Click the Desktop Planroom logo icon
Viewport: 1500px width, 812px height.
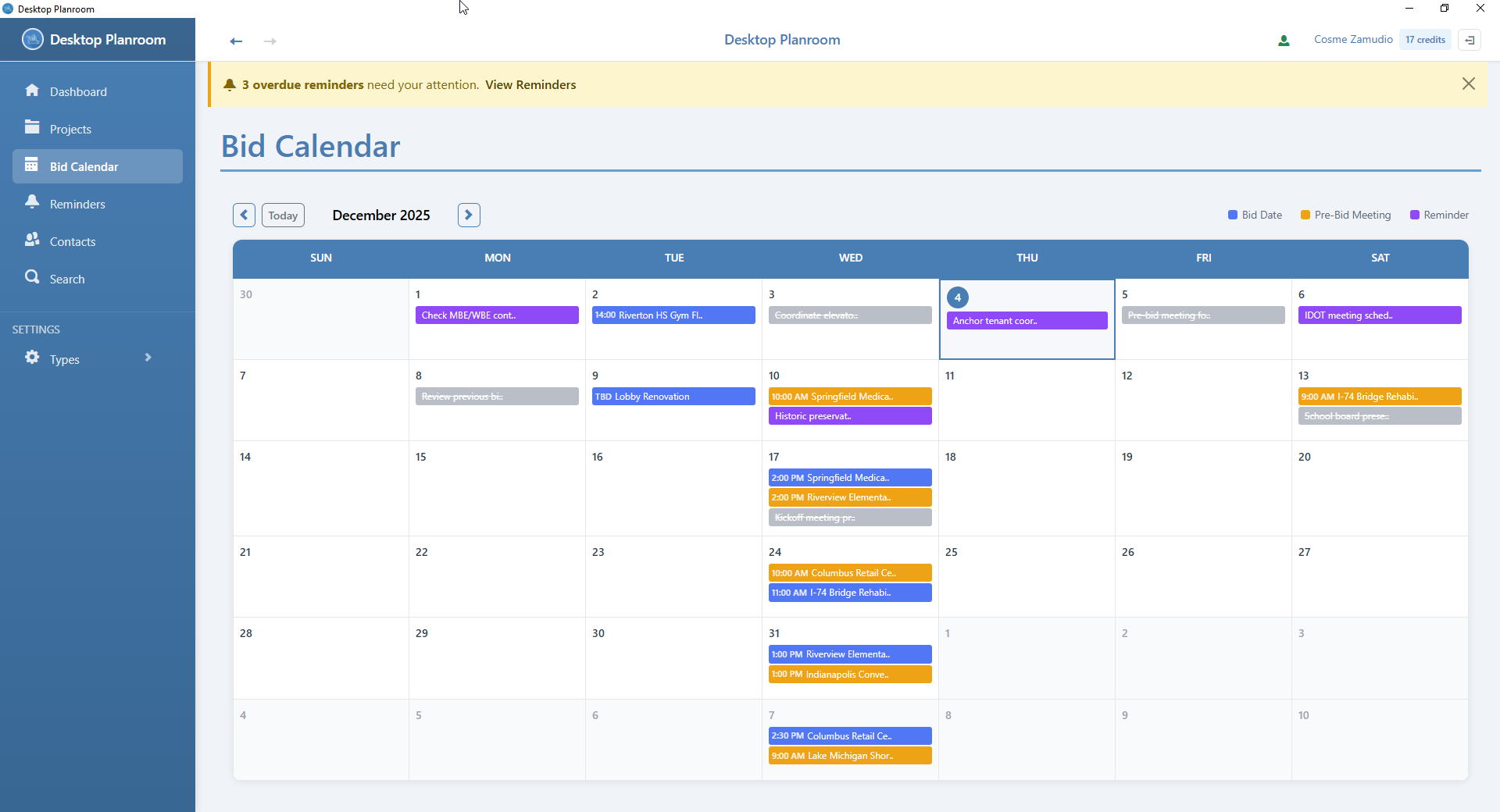[32, 39]
